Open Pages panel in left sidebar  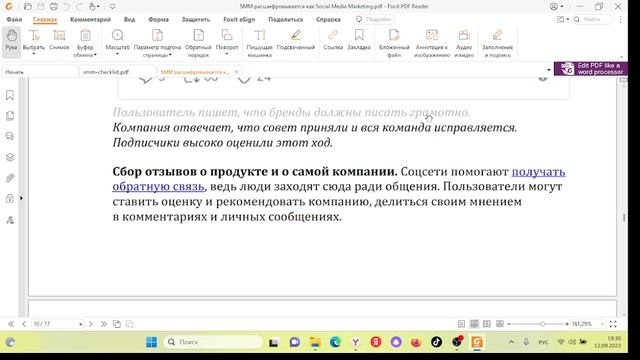coord(10,116)
